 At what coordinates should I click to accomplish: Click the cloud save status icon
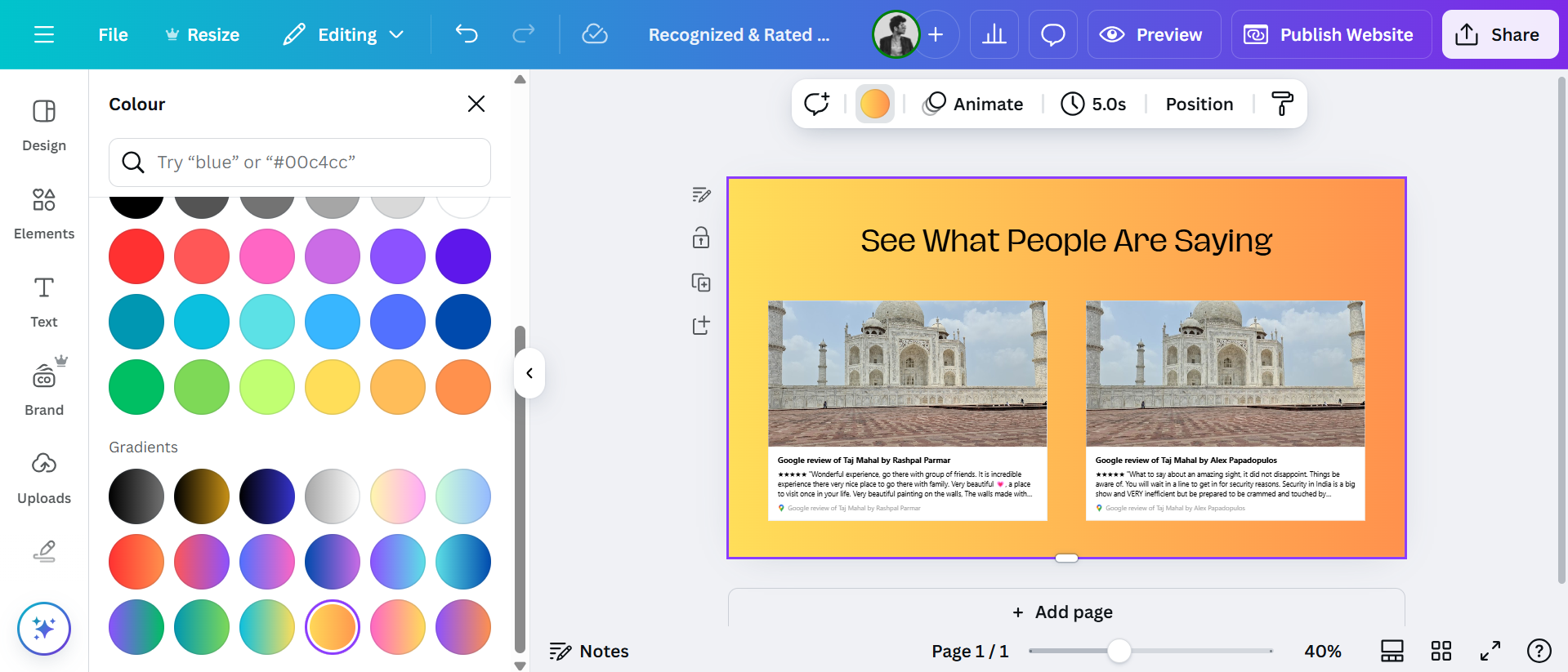click(595, 34)
